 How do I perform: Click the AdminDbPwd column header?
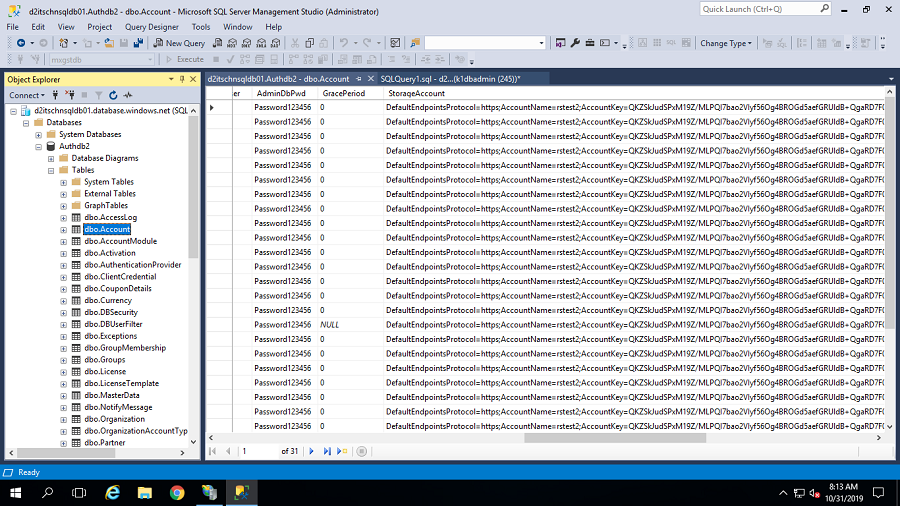pyautogui.click(x=281, y=94)
